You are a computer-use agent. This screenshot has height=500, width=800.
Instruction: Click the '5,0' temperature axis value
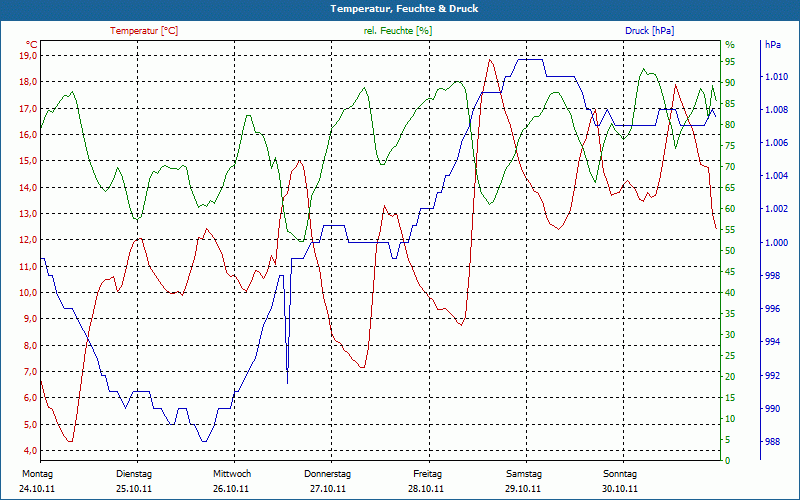[x=30, y=424]
